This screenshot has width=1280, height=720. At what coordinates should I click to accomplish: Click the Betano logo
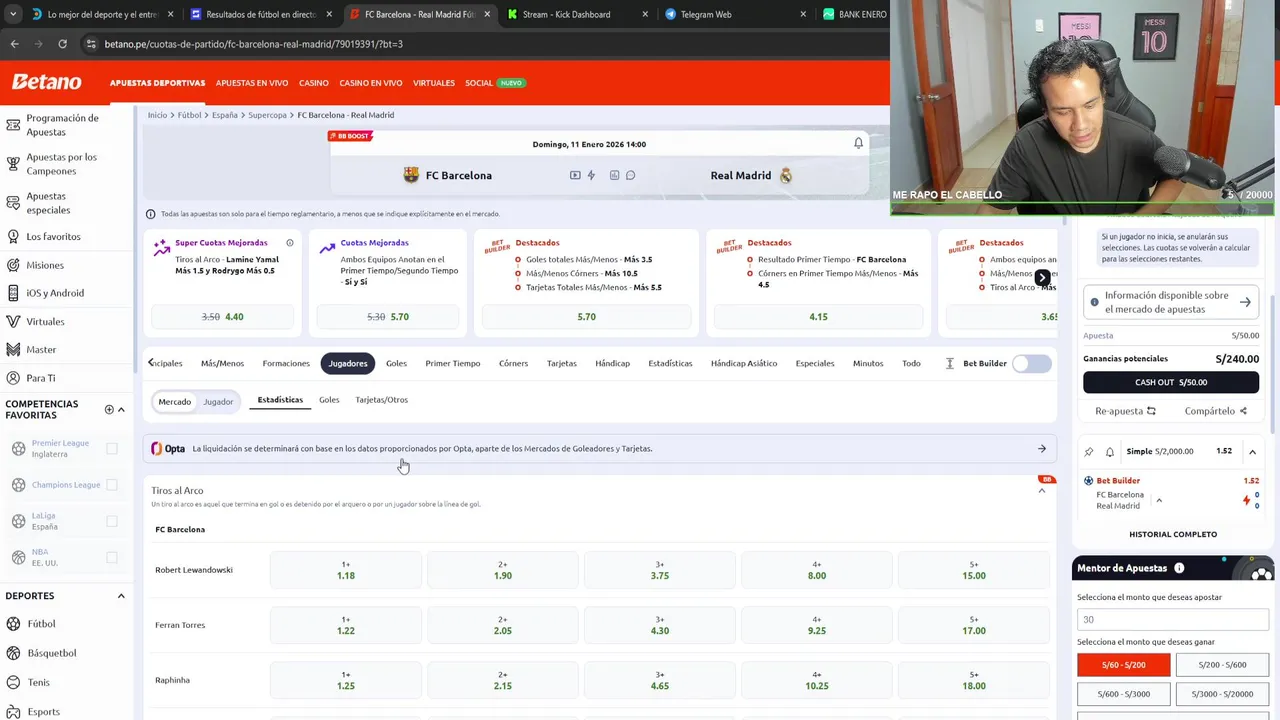[46, 82]
